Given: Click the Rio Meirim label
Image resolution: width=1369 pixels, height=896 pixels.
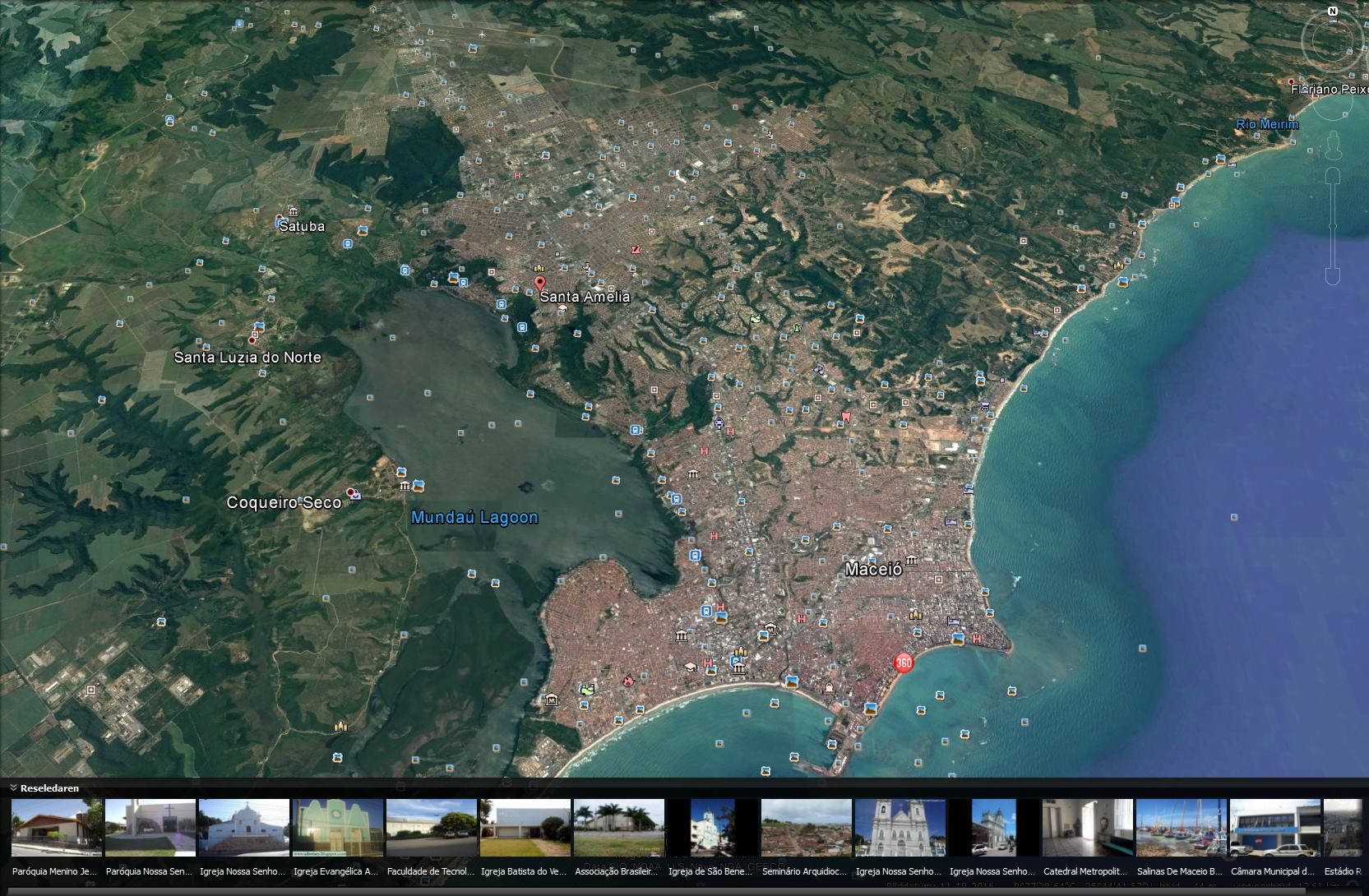Looking at the screenshot, I should click(1267, 124).
